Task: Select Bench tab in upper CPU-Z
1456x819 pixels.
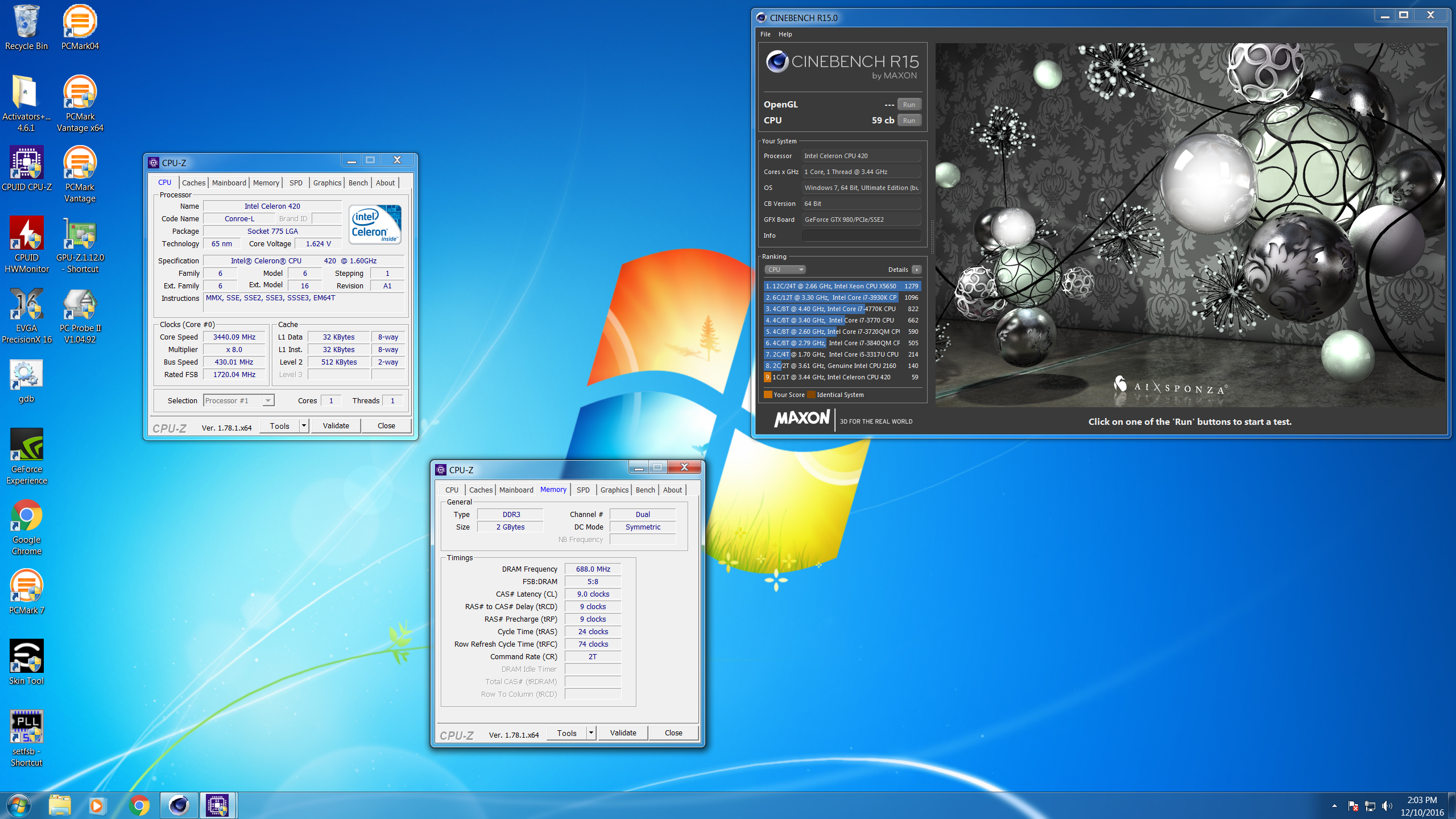Action: point(358,183)
